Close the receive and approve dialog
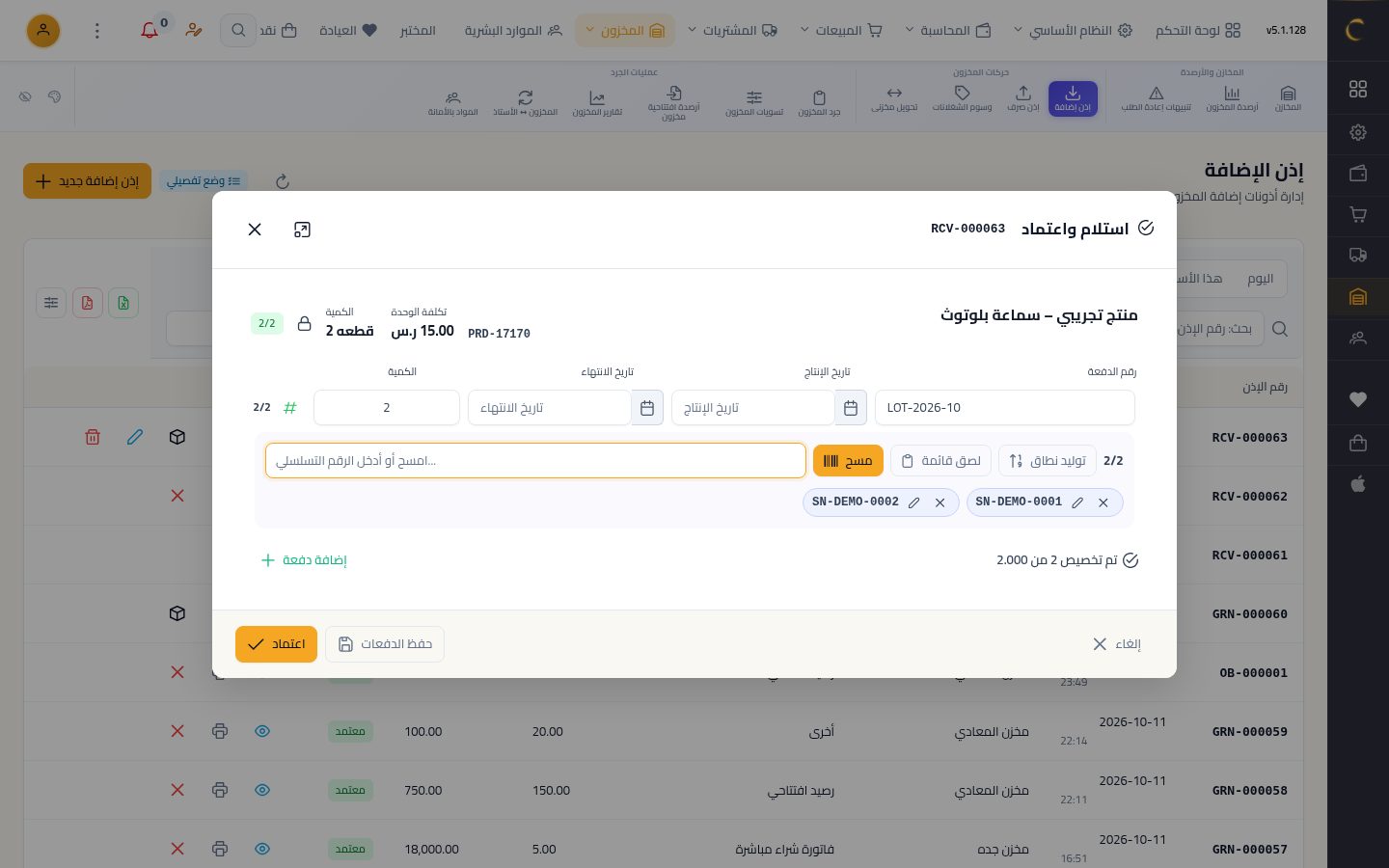This screenshot has width=1389, height=868. pyautogui.click(x=255, y=230)
